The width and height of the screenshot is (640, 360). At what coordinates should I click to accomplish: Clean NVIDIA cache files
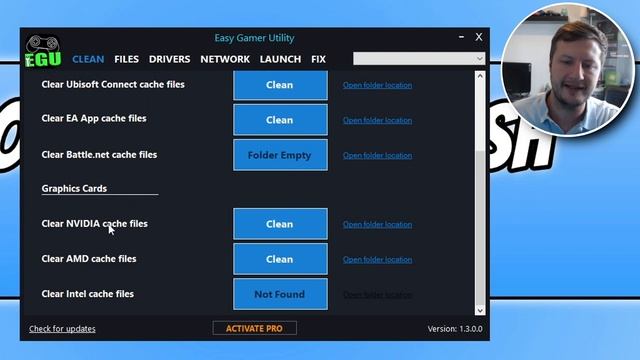[x=280, y=224]
